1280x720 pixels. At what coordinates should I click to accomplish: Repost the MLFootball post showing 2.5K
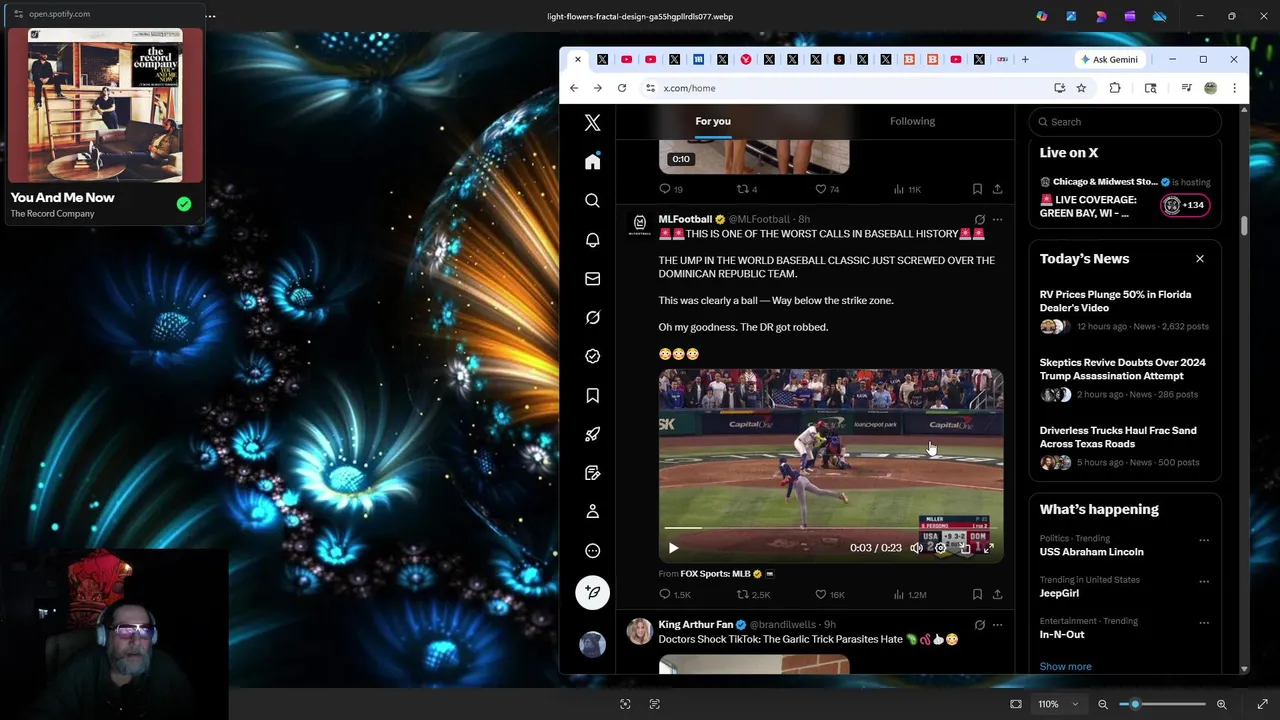pos(754,594)
